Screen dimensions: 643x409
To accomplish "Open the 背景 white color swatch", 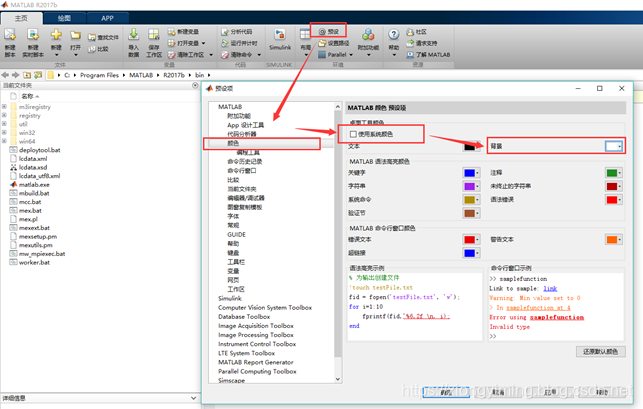I will (614, 146).
